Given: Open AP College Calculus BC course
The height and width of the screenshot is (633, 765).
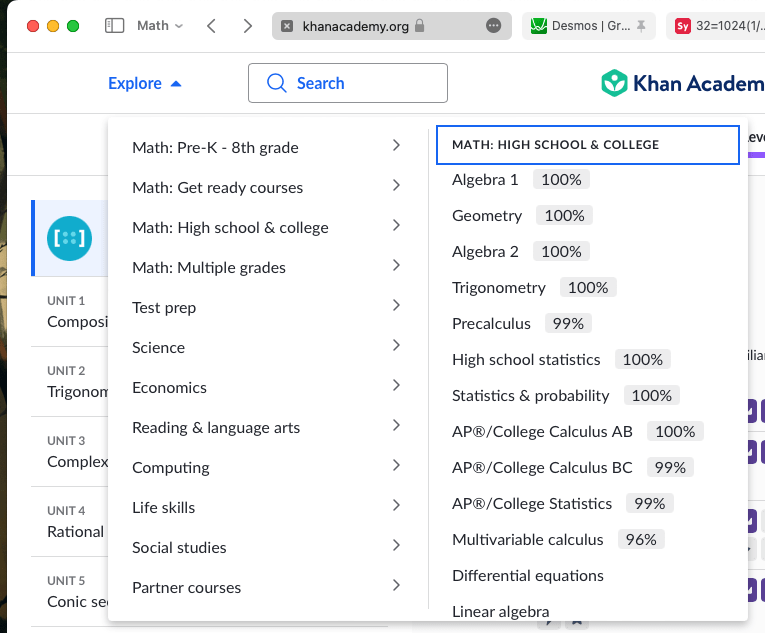Looking at the screenshot, I should (542, 468).
